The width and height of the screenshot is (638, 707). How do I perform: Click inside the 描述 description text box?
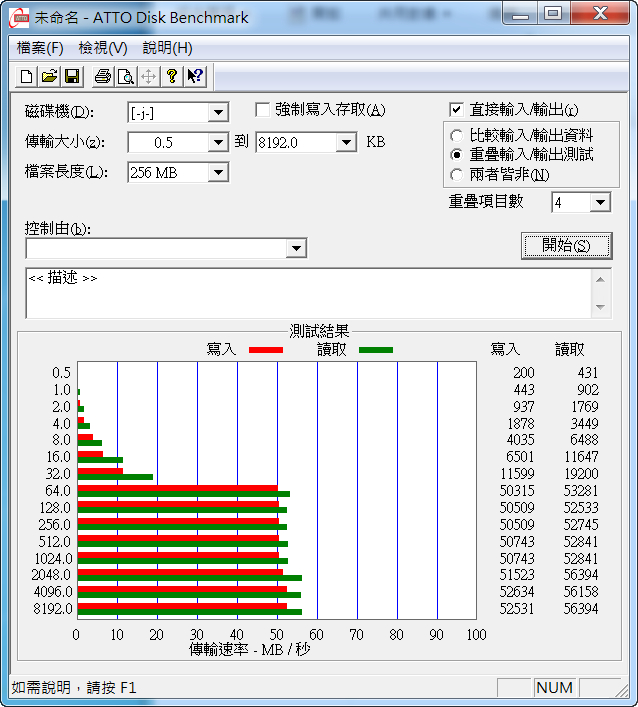(x=308, y=293)
